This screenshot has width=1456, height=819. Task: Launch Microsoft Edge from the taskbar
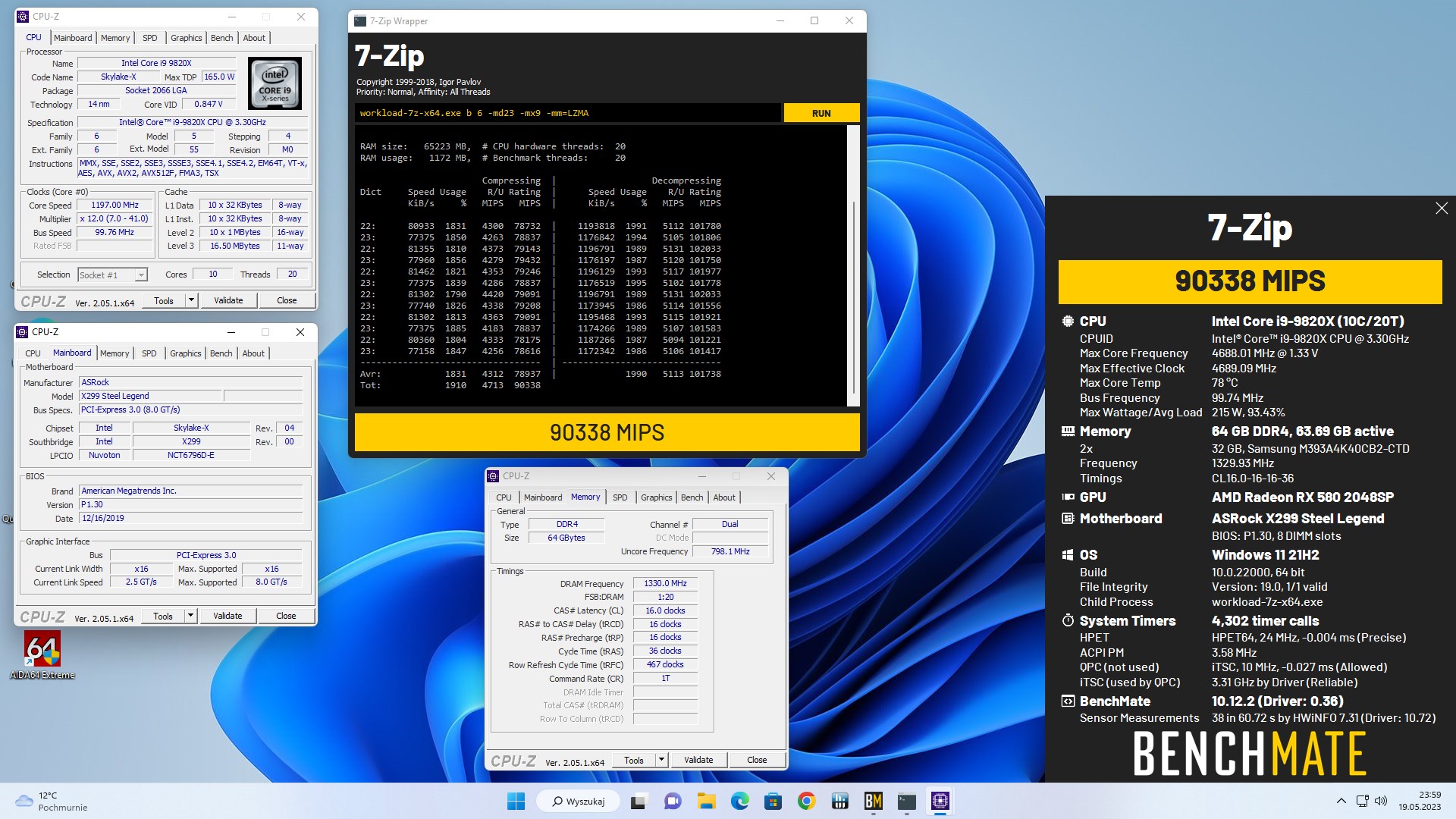click(x=739, y=801)
